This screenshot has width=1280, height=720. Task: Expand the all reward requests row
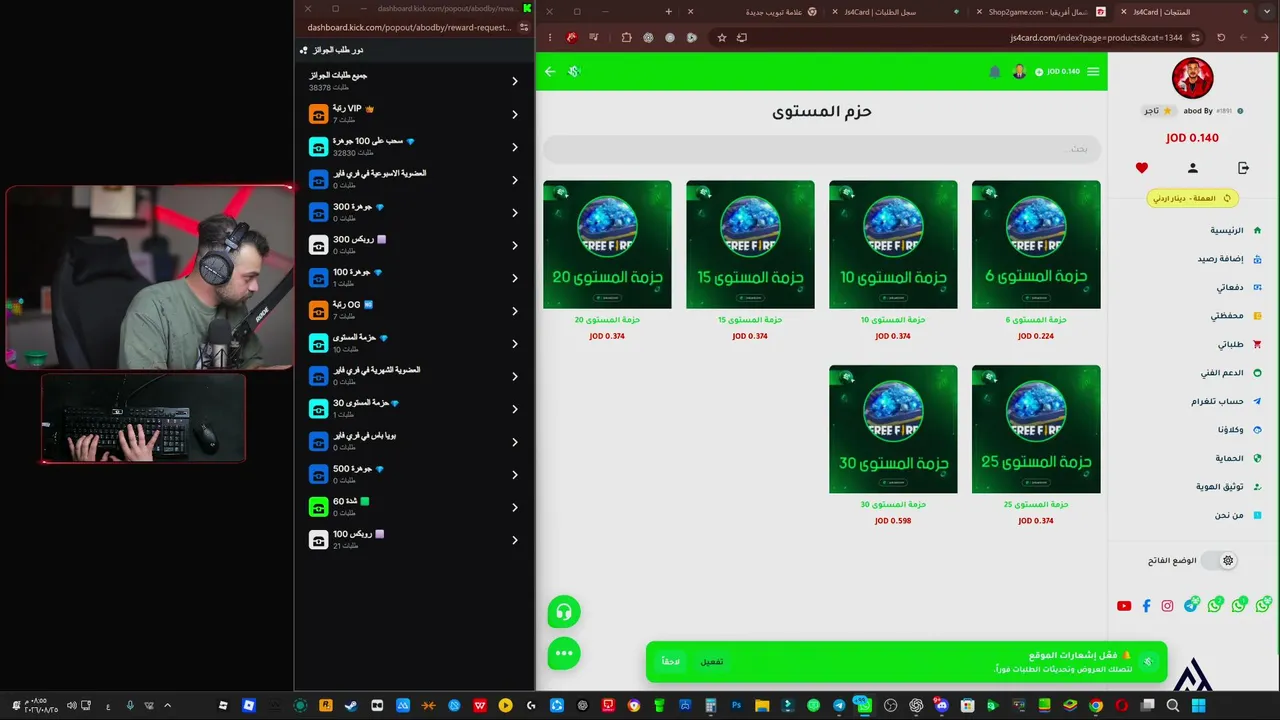(415, 81)
